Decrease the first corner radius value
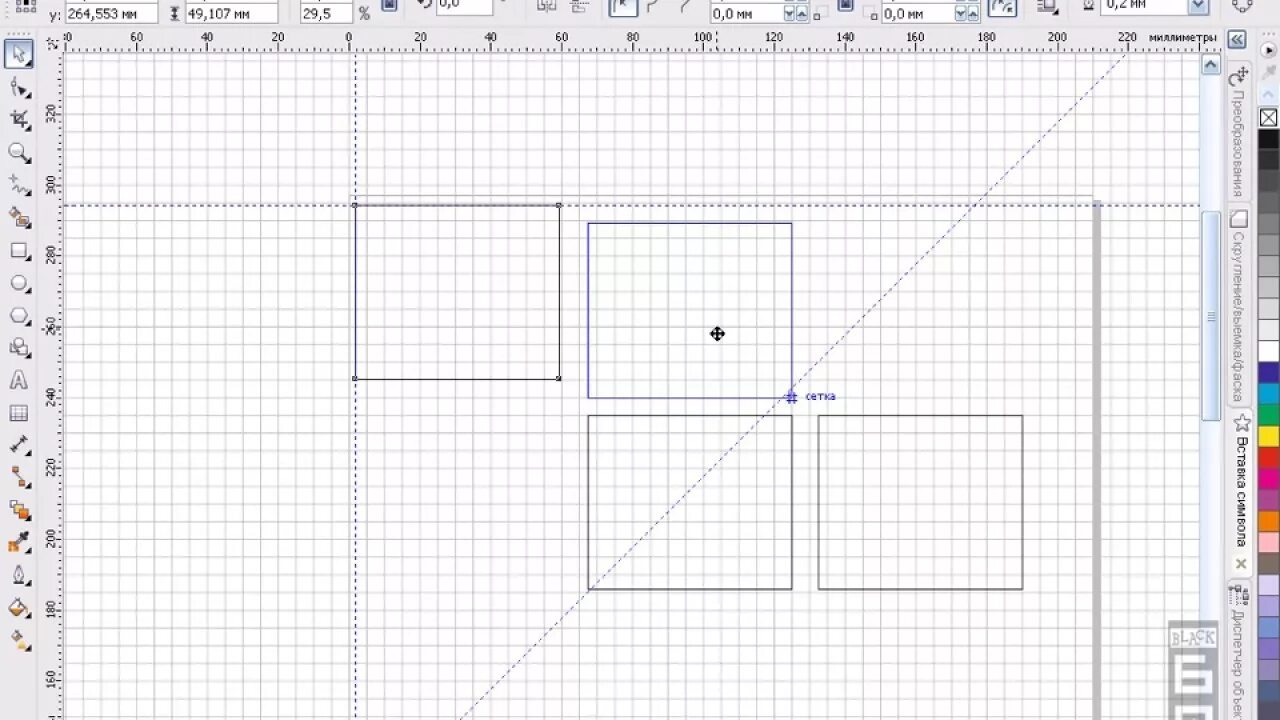 point(789,14)
